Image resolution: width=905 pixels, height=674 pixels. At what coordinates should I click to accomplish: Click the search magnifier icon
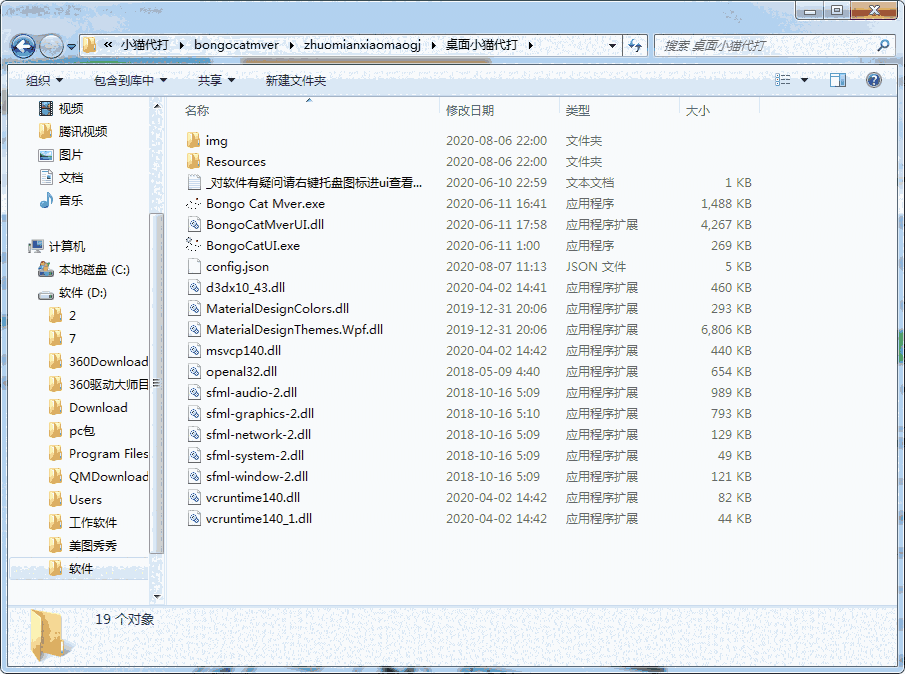(x=883, y=45)
